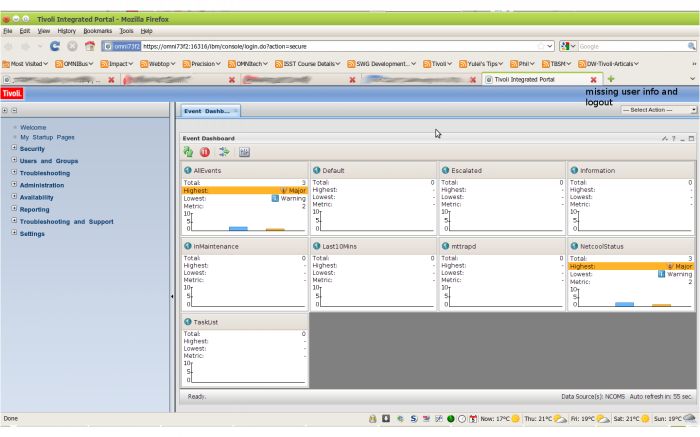Open the File menu
Viewport: 700px width, 437px height.
pos(8,31)
